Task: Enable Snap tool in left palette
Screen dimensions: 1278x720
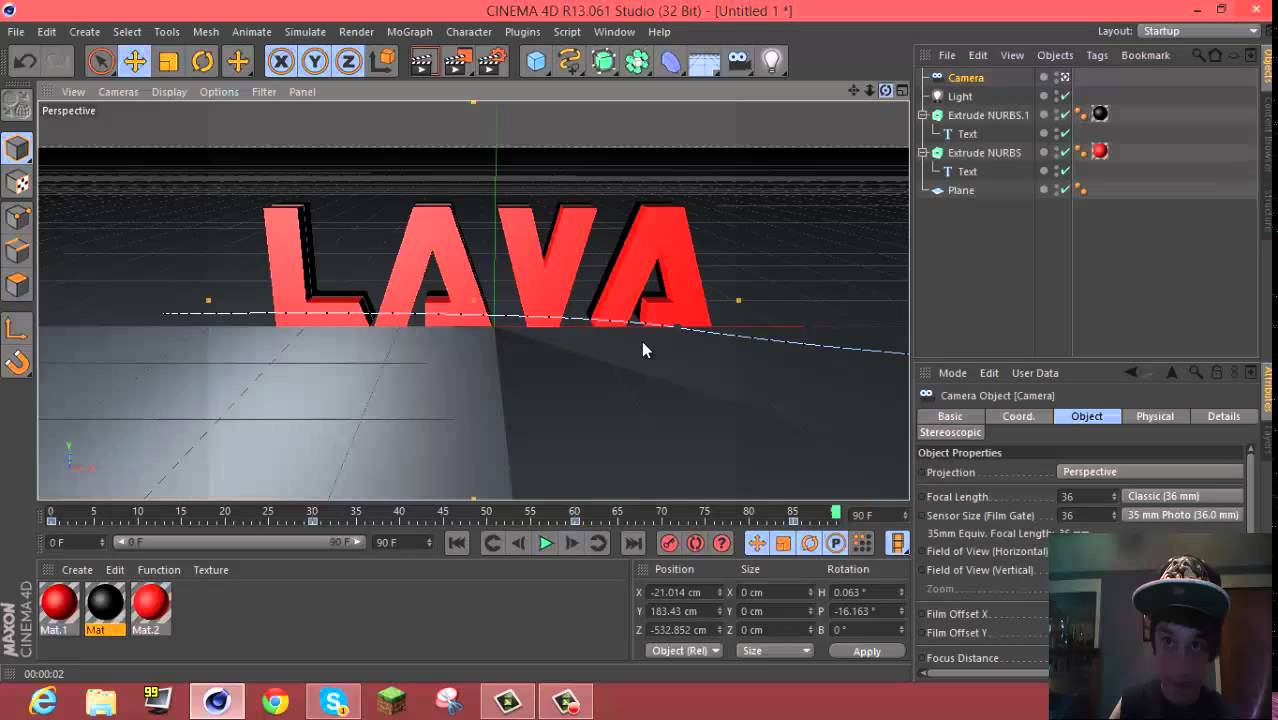Action: click(x=17, y=362)
